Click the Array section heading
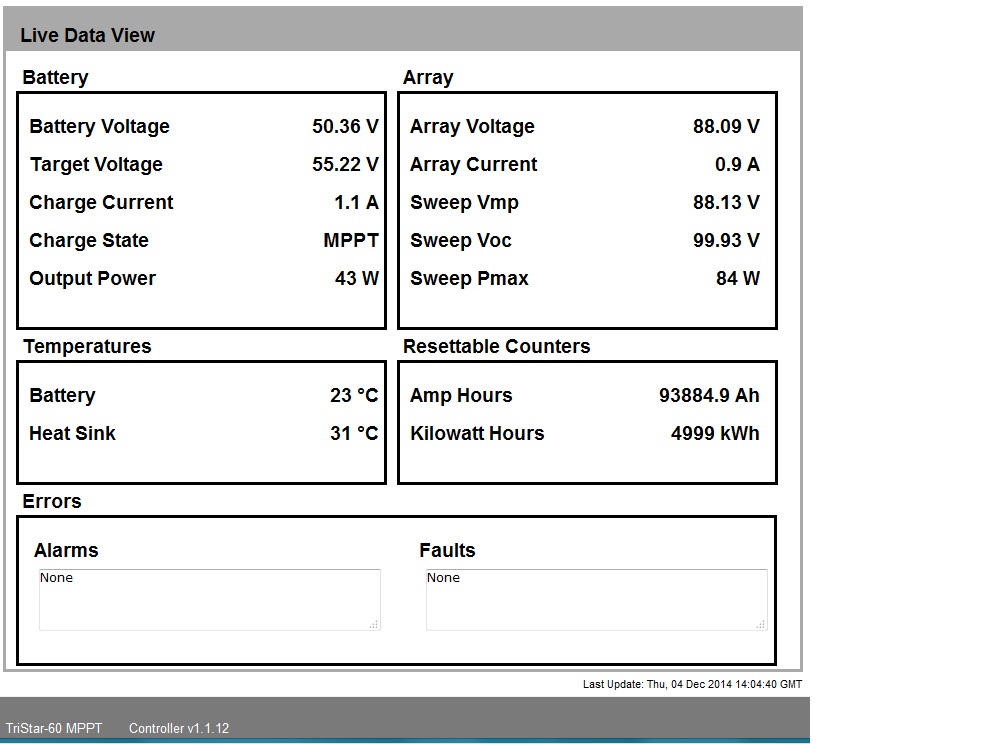 coord(428,78)
